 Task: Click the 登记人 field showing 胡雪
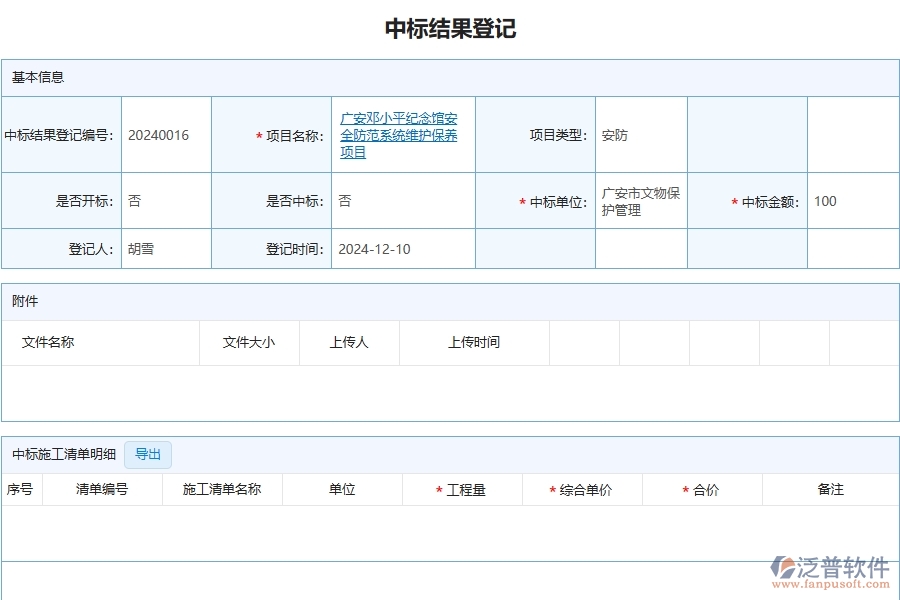pos(140,248)
